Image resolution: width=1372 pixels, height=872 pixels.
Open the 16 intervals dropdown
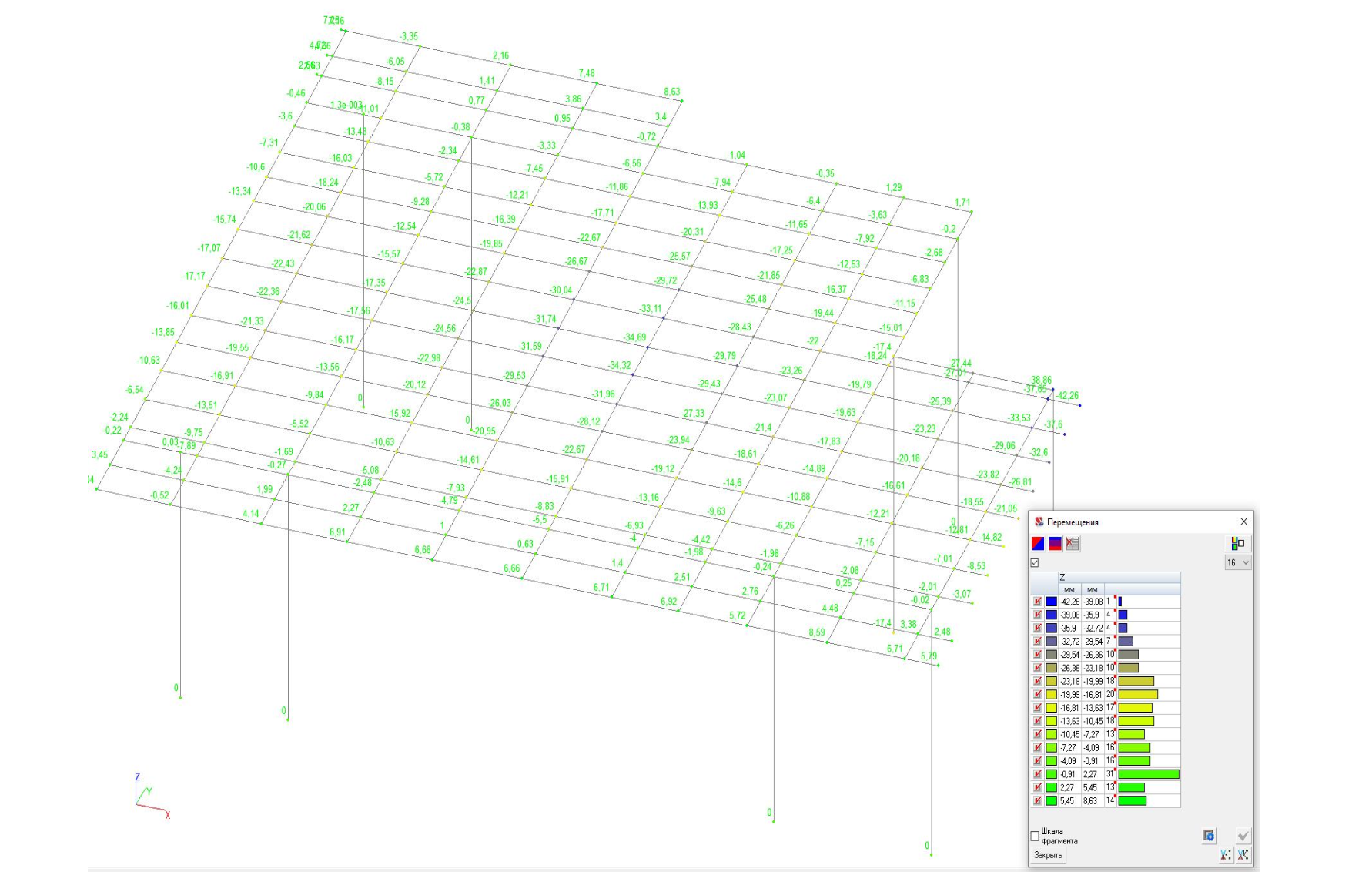click(1238, 563)
